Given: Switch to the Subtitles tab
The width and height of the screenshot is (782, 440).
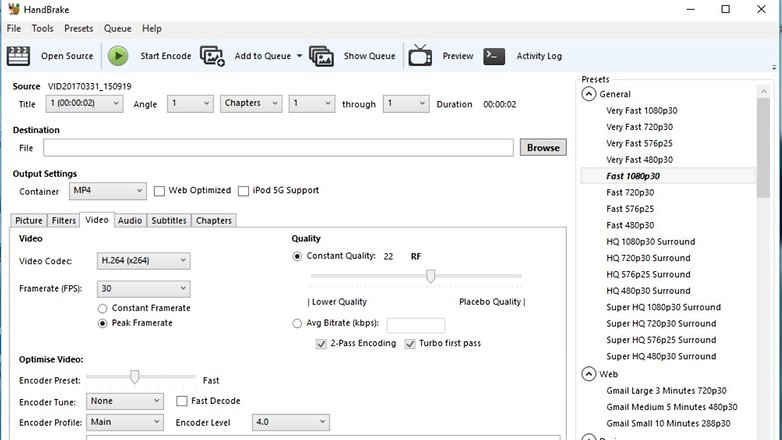Looking at the screenshot, I should point(169,220).
